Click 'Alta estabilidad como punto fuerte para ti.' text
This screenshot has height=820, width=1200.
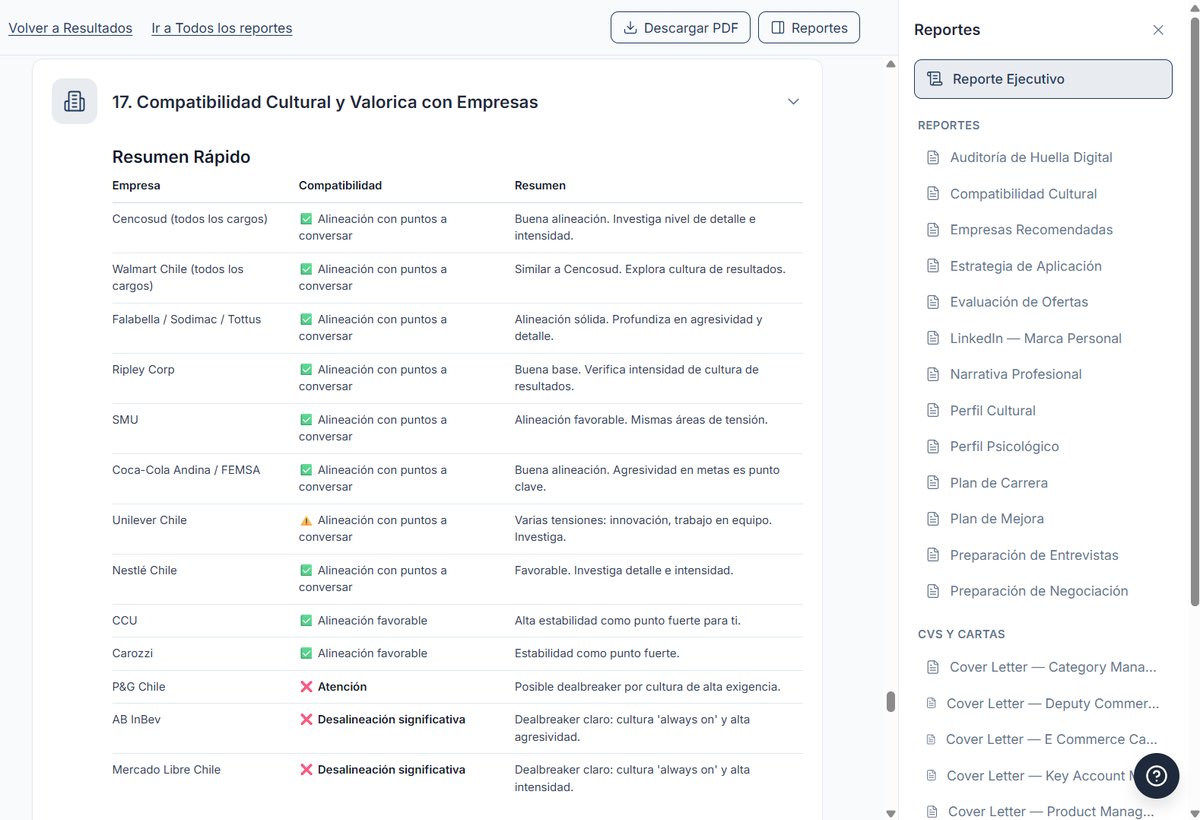(x=628, y=621)
